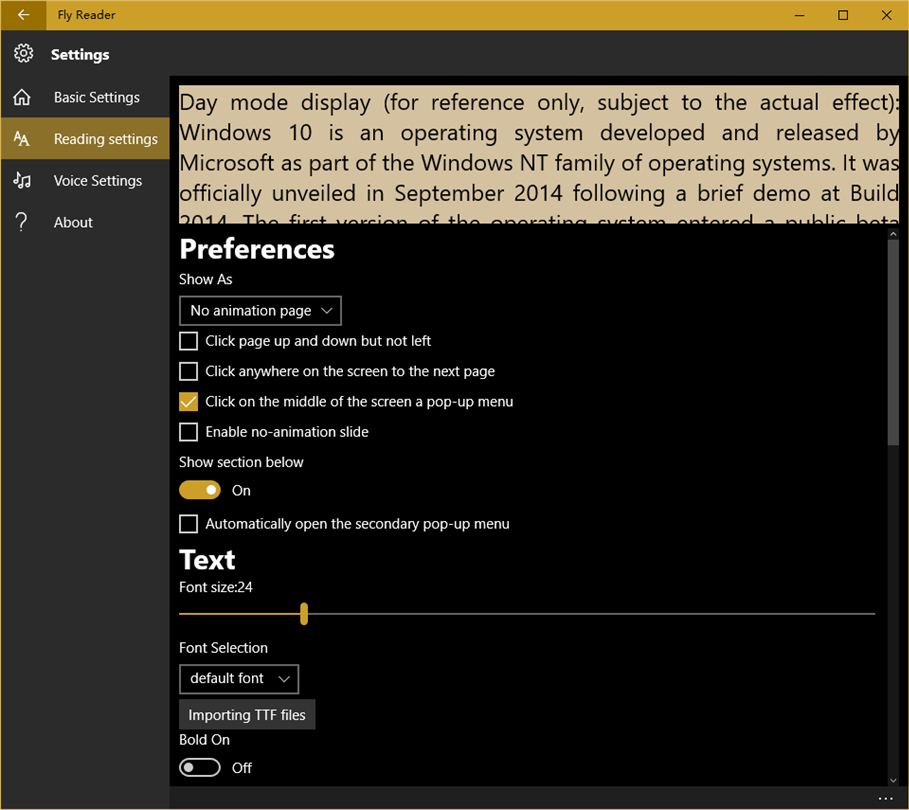909x810 pixels.
Task: Expand the default font dropdown
Action: [239, 678]
